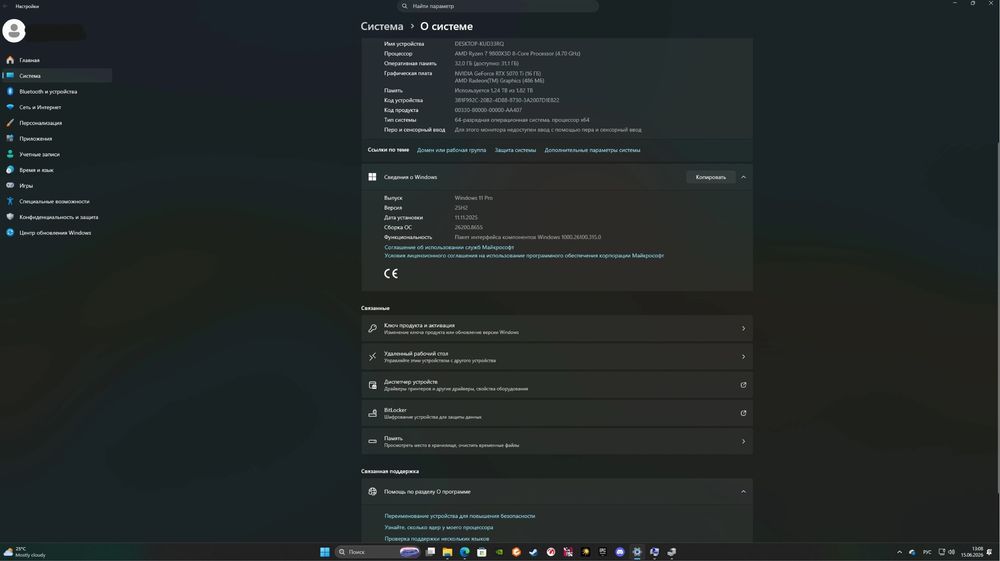Open Приложения section in sidebar
The height and width of the screenshot is (561, 1000).
point(56,138)
